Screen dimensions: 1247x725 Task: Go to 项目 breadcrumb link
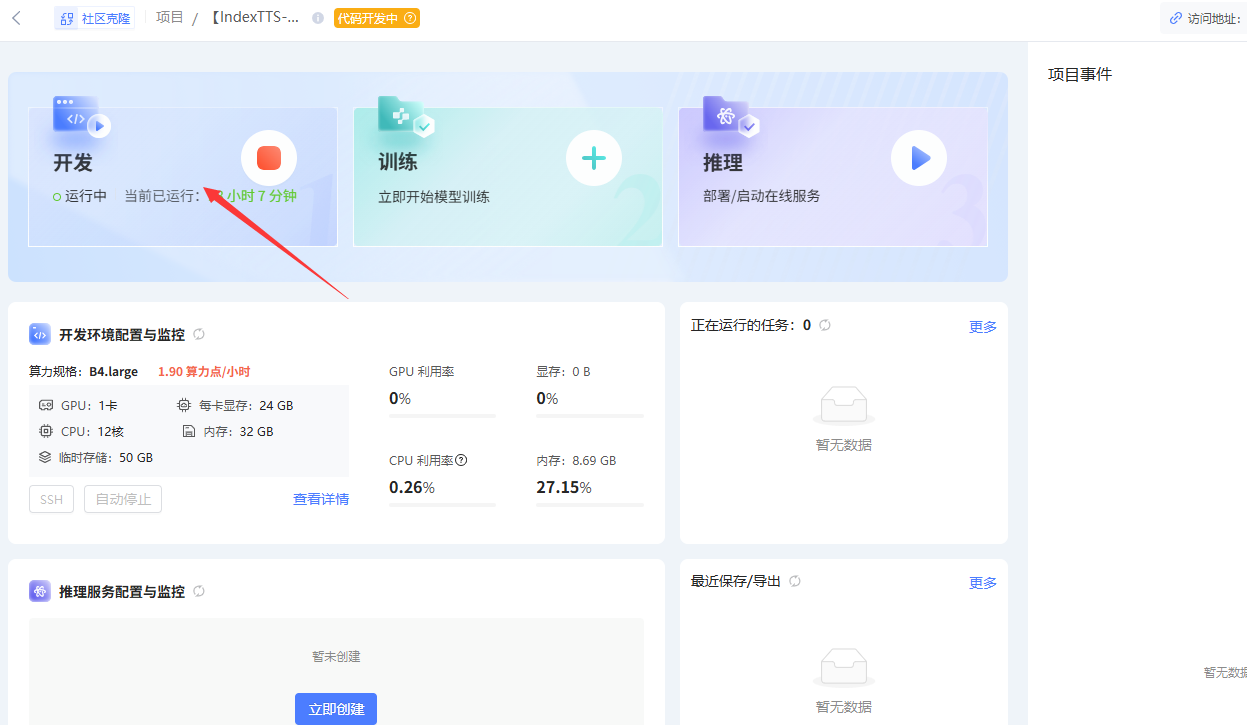(x=170, y=18)
